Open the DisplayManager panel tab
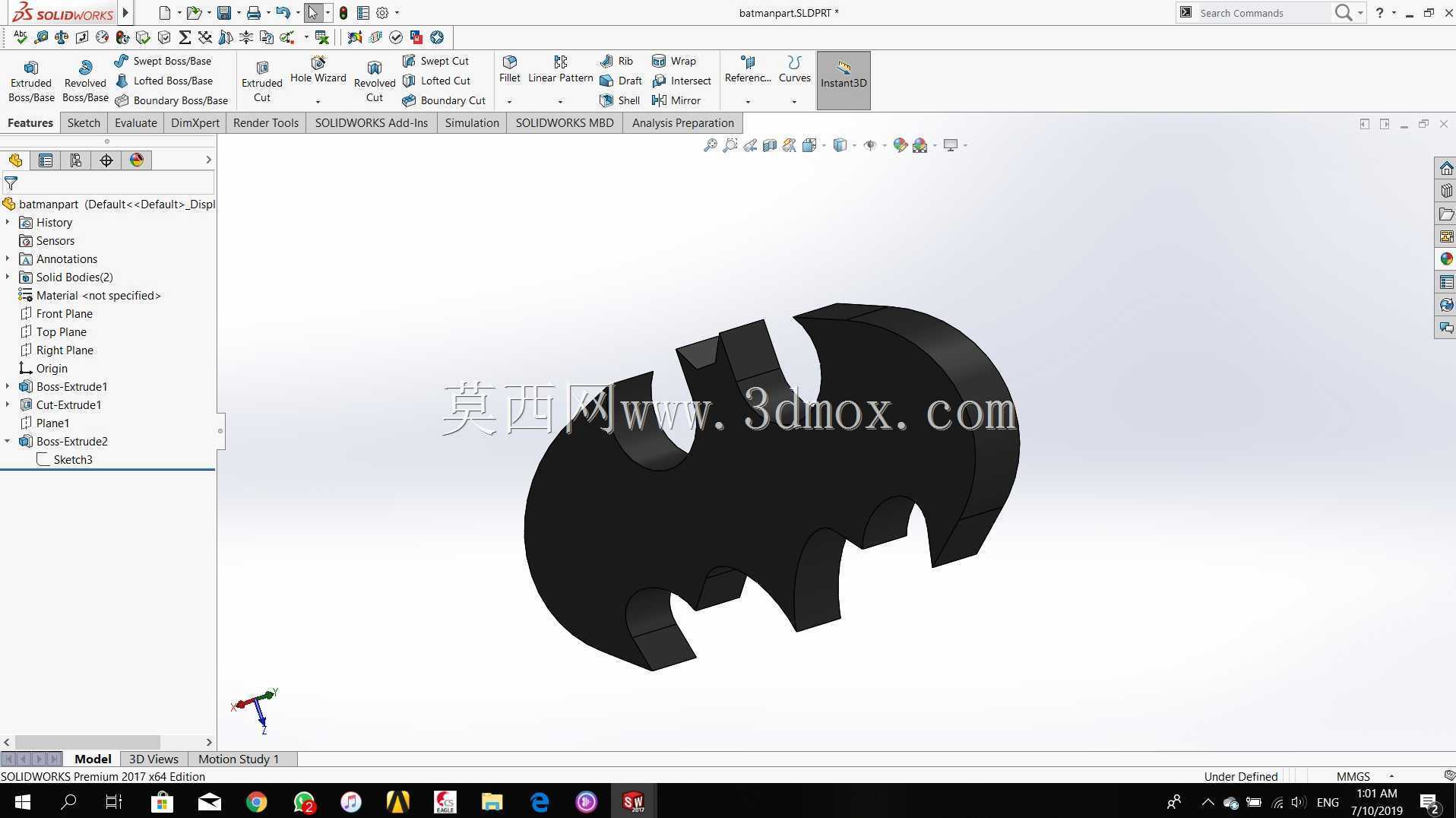The width and height of the screenshot is (1456, 818). (137, 160)
